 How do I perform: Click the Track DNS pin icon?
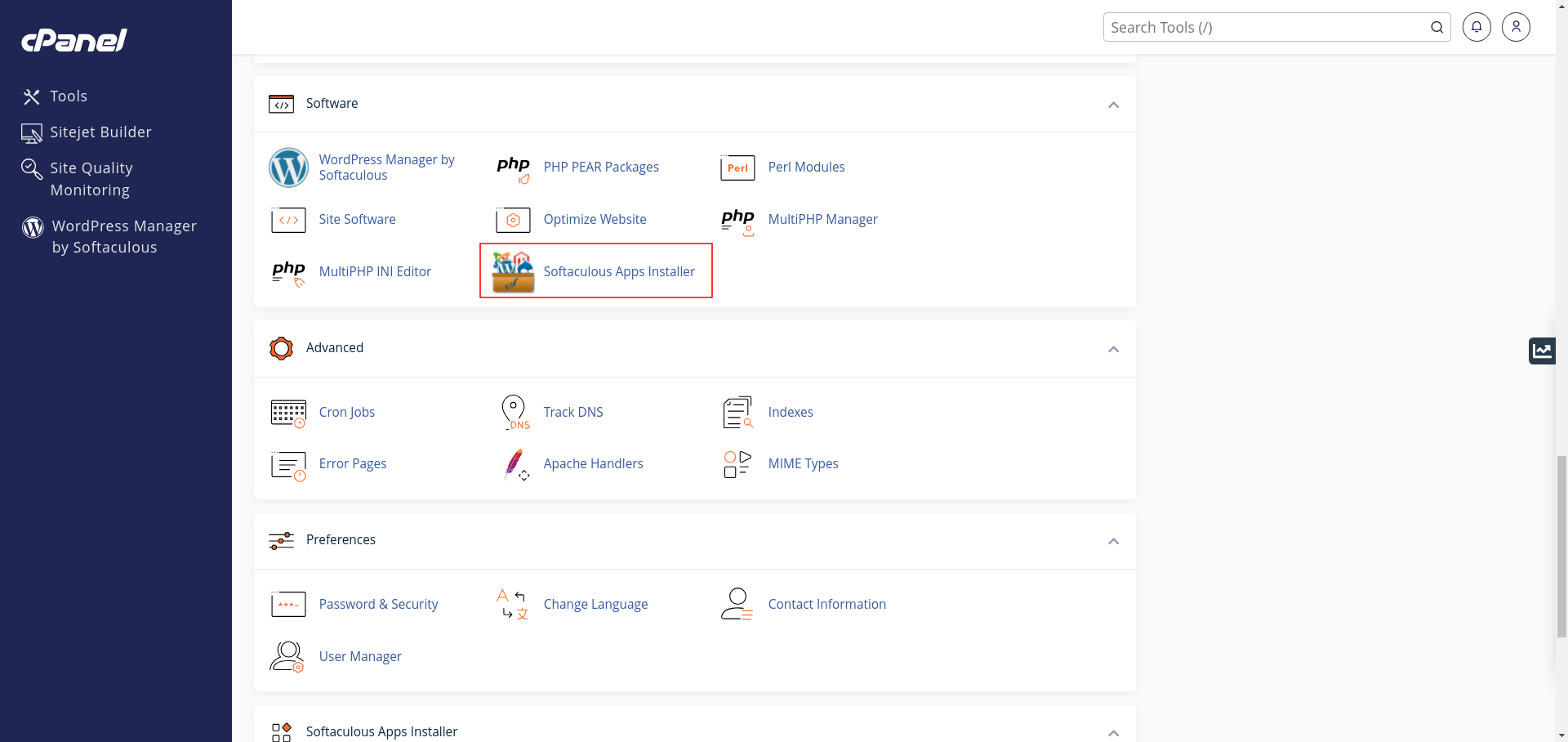point(514,413)
